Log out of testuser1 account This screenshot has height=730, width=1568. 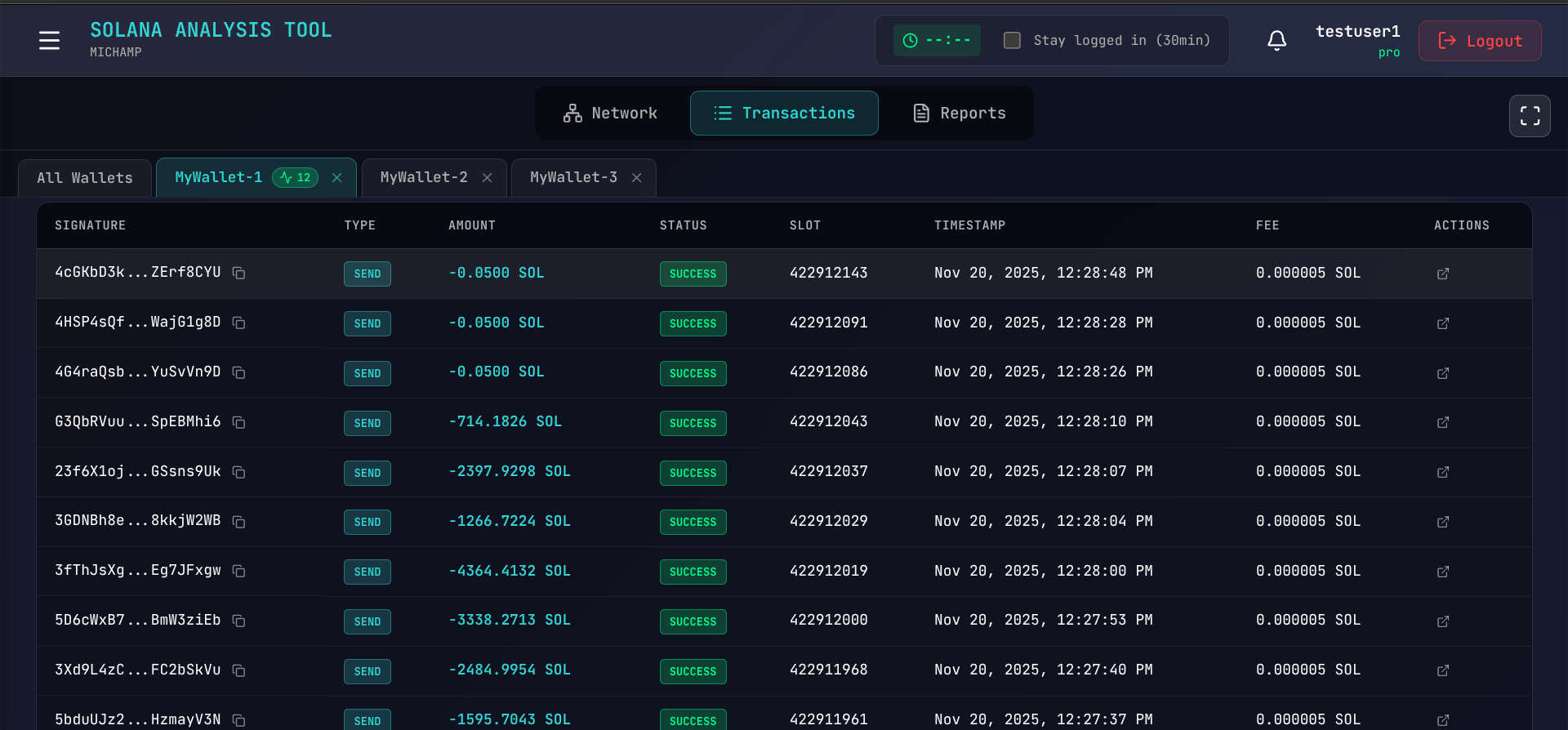coord(1480,41)
